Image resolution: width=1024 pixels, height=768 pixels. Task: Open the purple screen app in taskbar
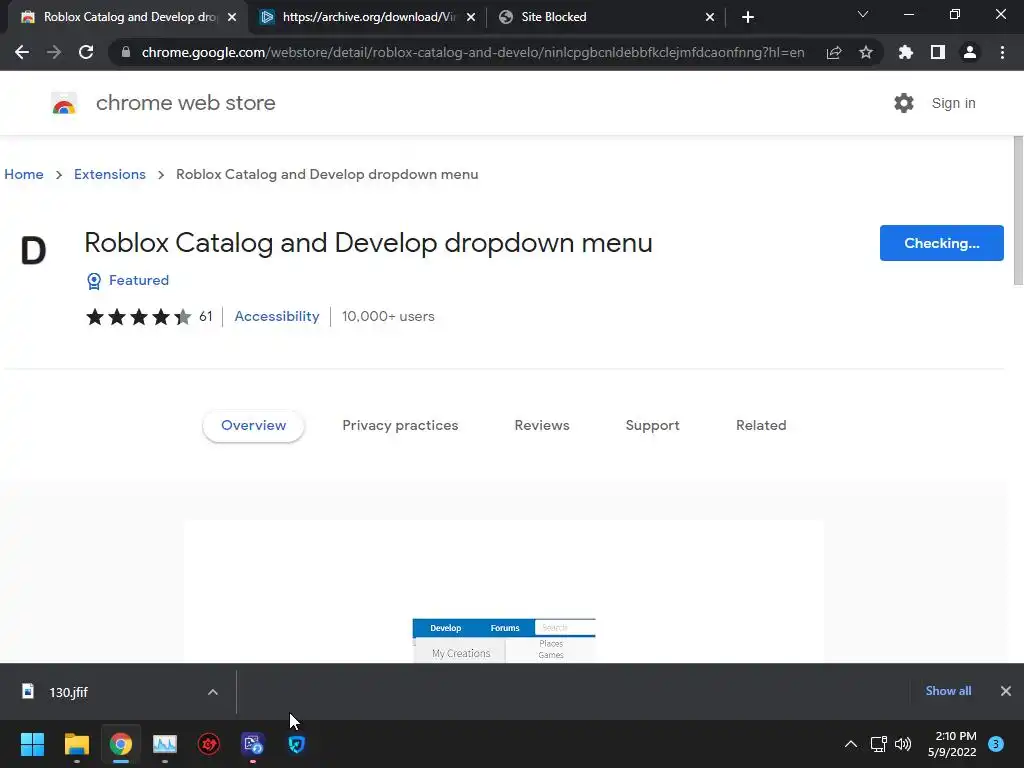pos(253,744)
